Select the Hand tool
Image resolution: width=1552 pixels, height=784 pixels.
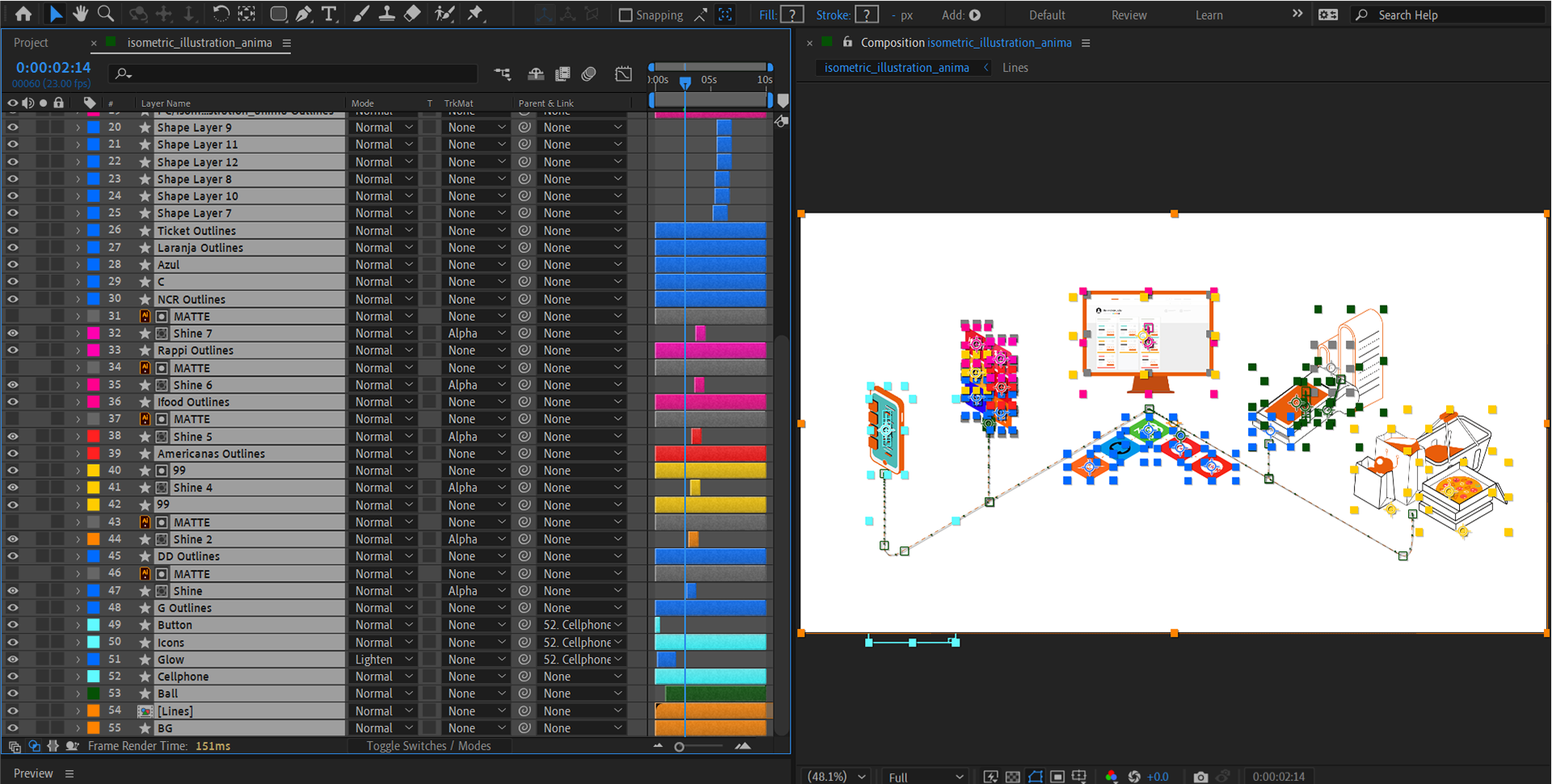point(80,14)
